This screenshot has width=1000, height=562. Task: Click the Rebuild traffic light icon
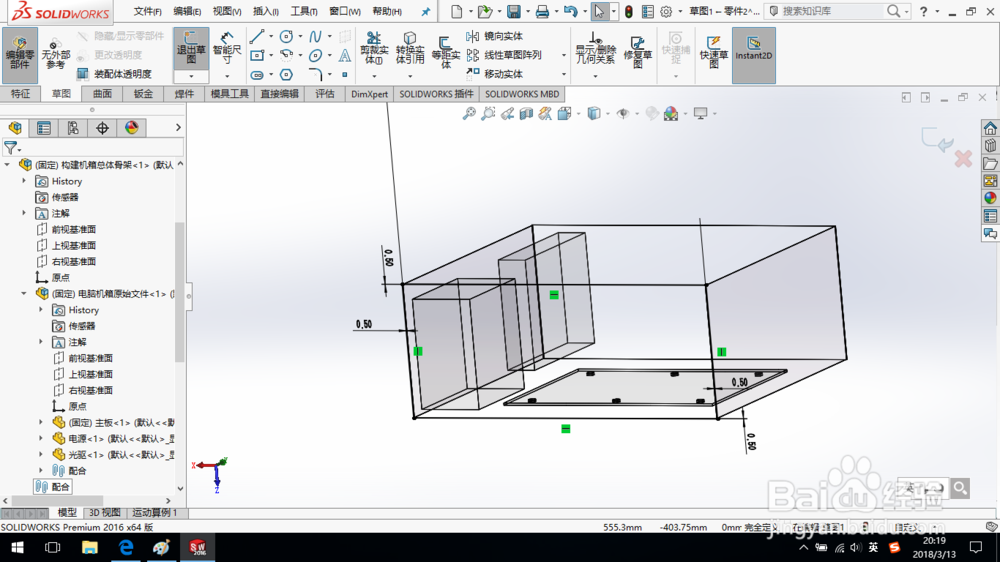click(x=629, y=11)
